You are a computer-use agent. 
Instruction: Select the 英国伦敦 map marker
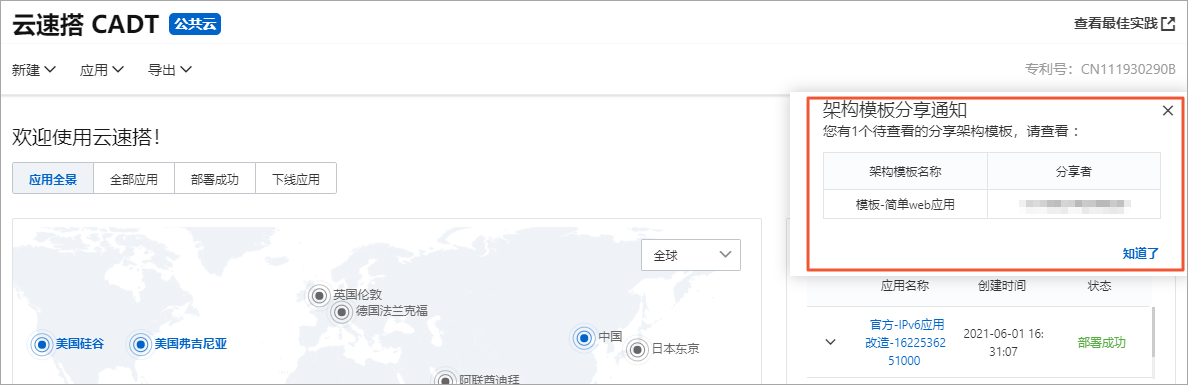tap(319, 295)
